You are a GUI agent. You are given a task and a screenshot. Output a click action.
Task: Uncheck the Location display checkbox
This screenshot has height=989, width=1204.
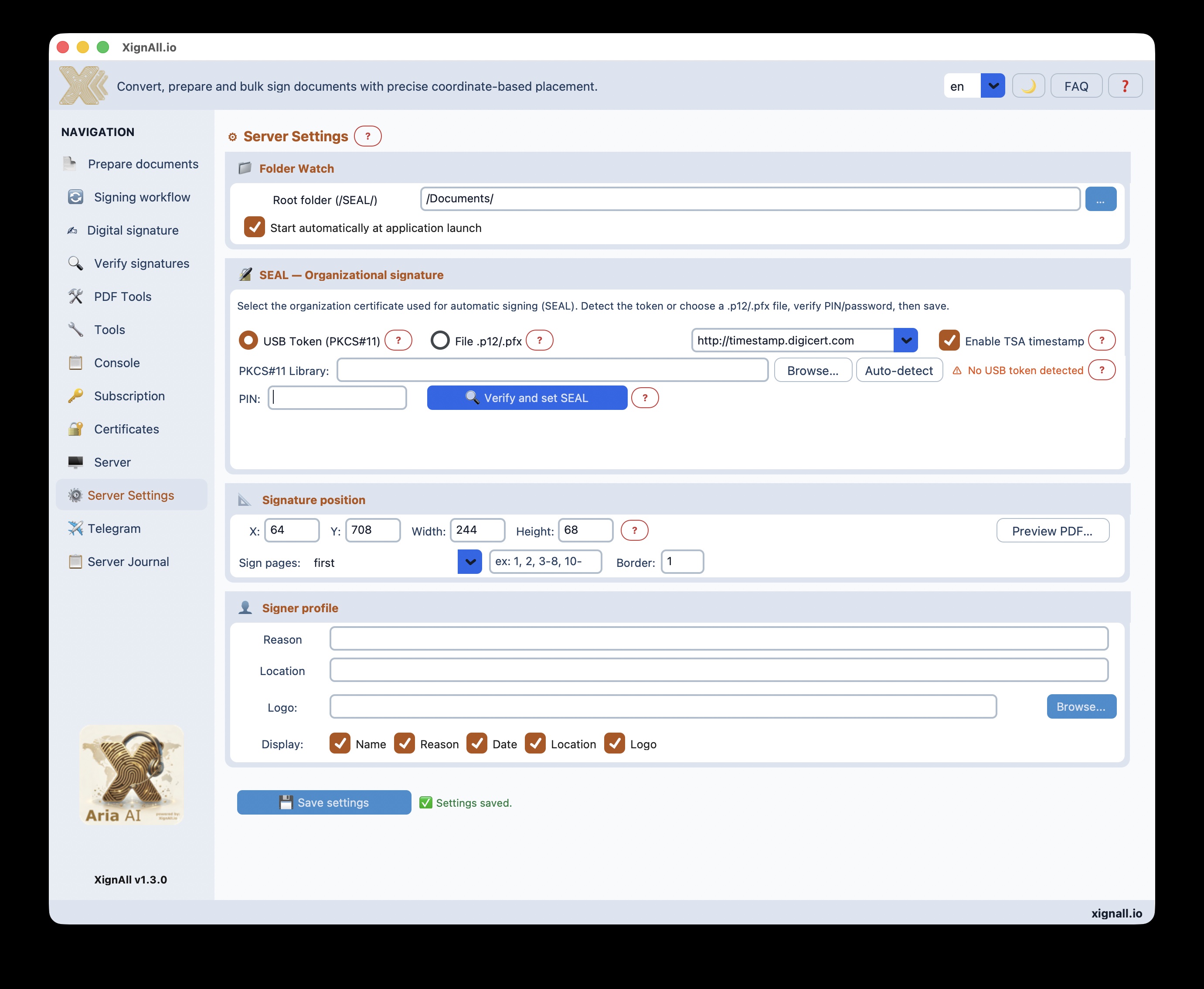coord(535,743)
